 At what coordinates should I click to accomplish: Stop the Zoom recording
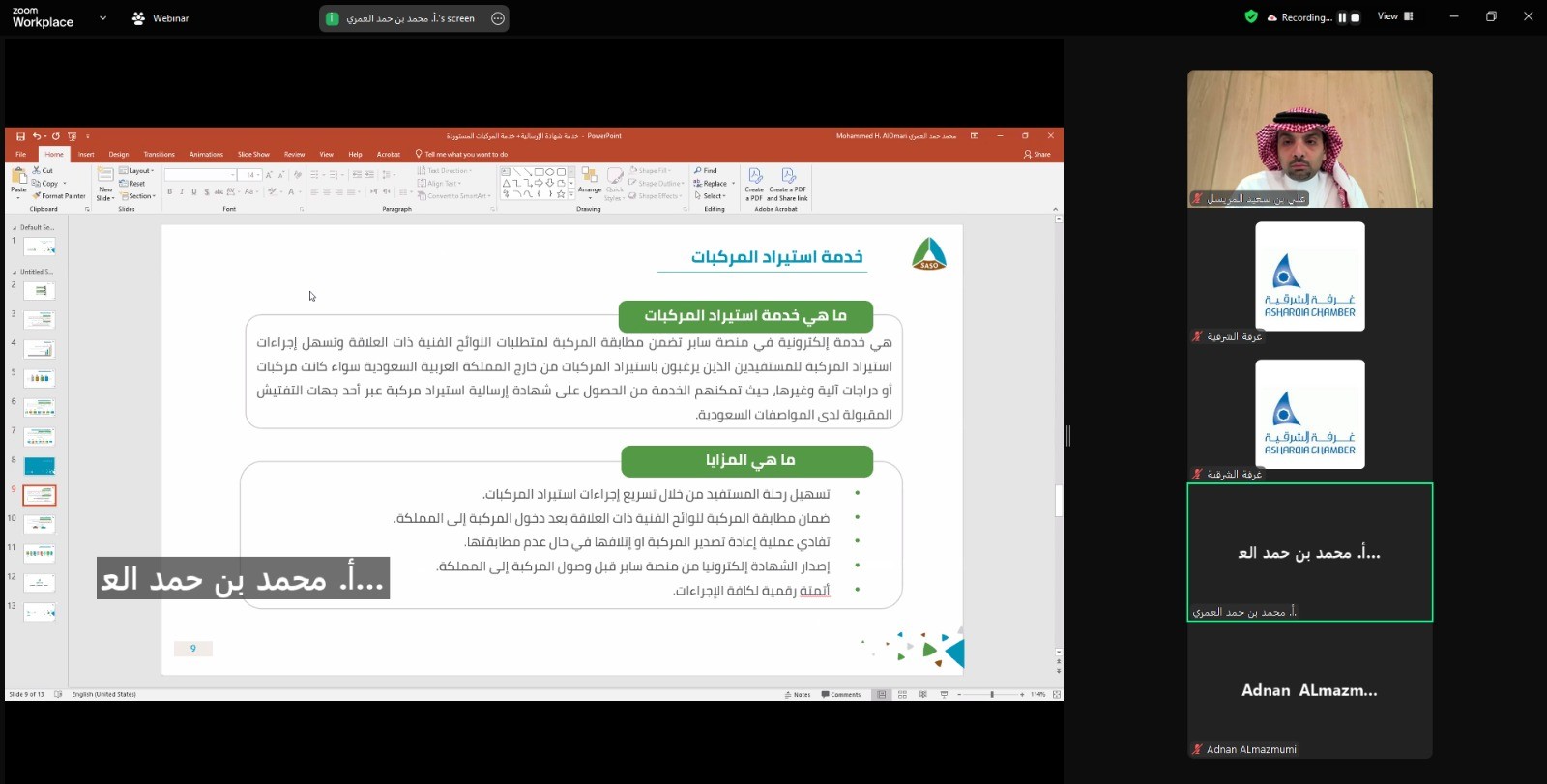click(x=1355, y=17)
